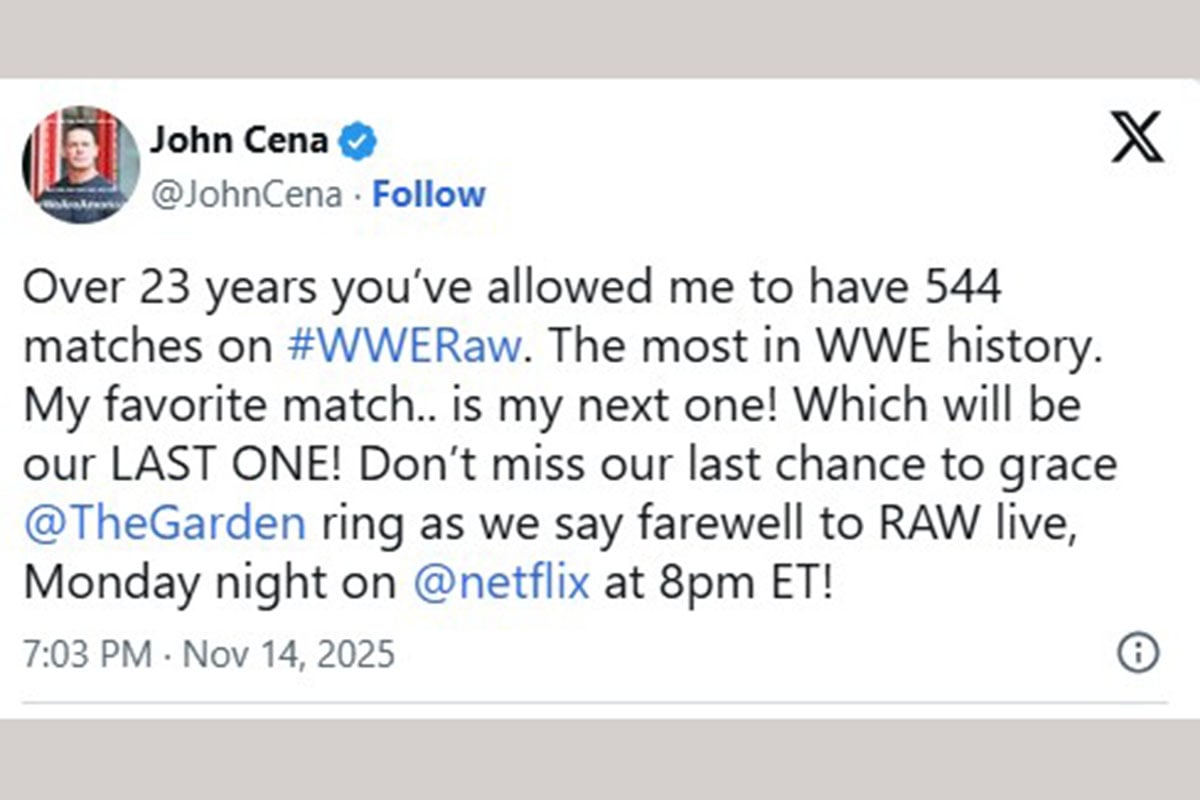
Task: Select the verified badge next to the name
Action: click(356, 141)
